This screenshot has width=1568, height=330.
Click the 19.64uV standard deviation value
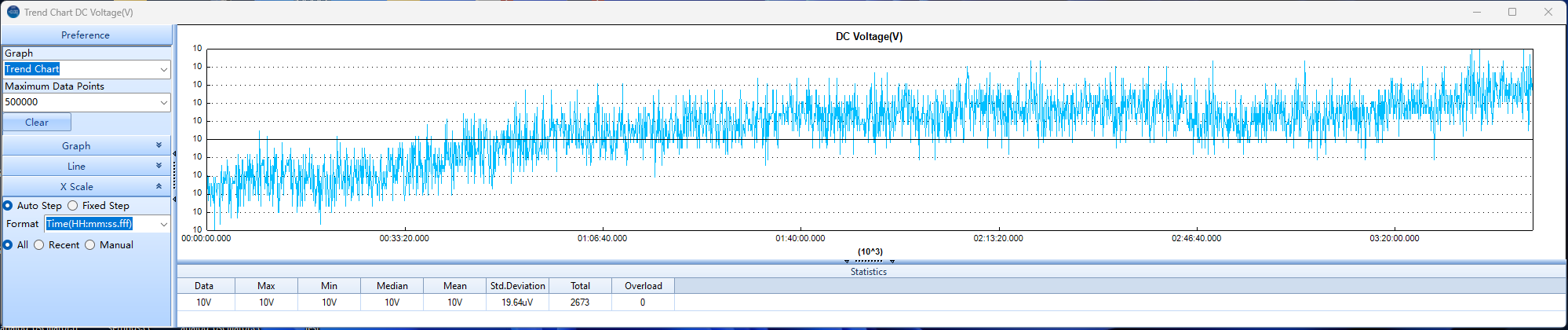pyautogui.click(x=517, y=302)
